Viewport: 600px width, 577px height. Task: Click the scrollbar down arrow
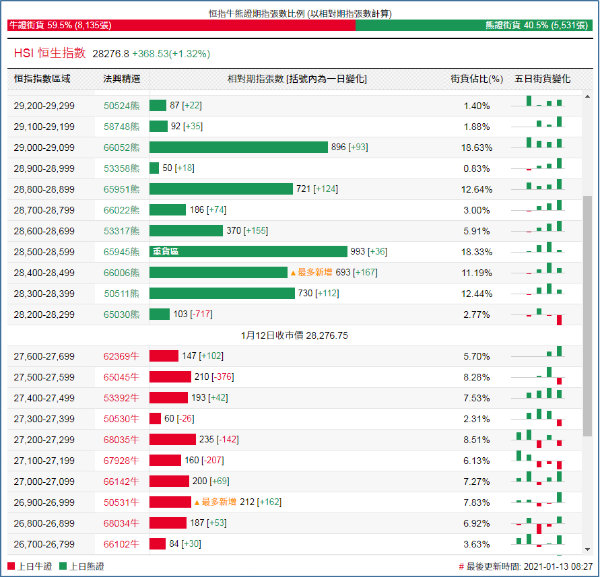pos(587,549)
